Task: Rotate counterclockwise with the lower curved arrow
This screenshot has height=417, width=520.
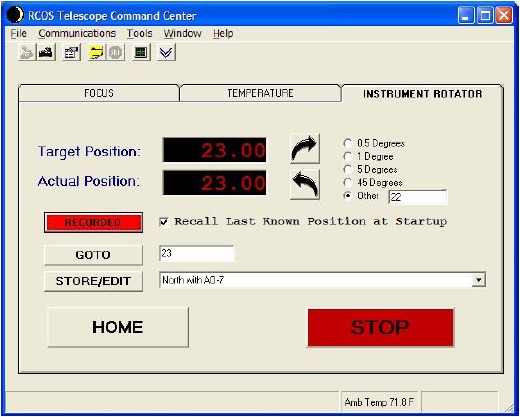Action: (x=305, y=185)
